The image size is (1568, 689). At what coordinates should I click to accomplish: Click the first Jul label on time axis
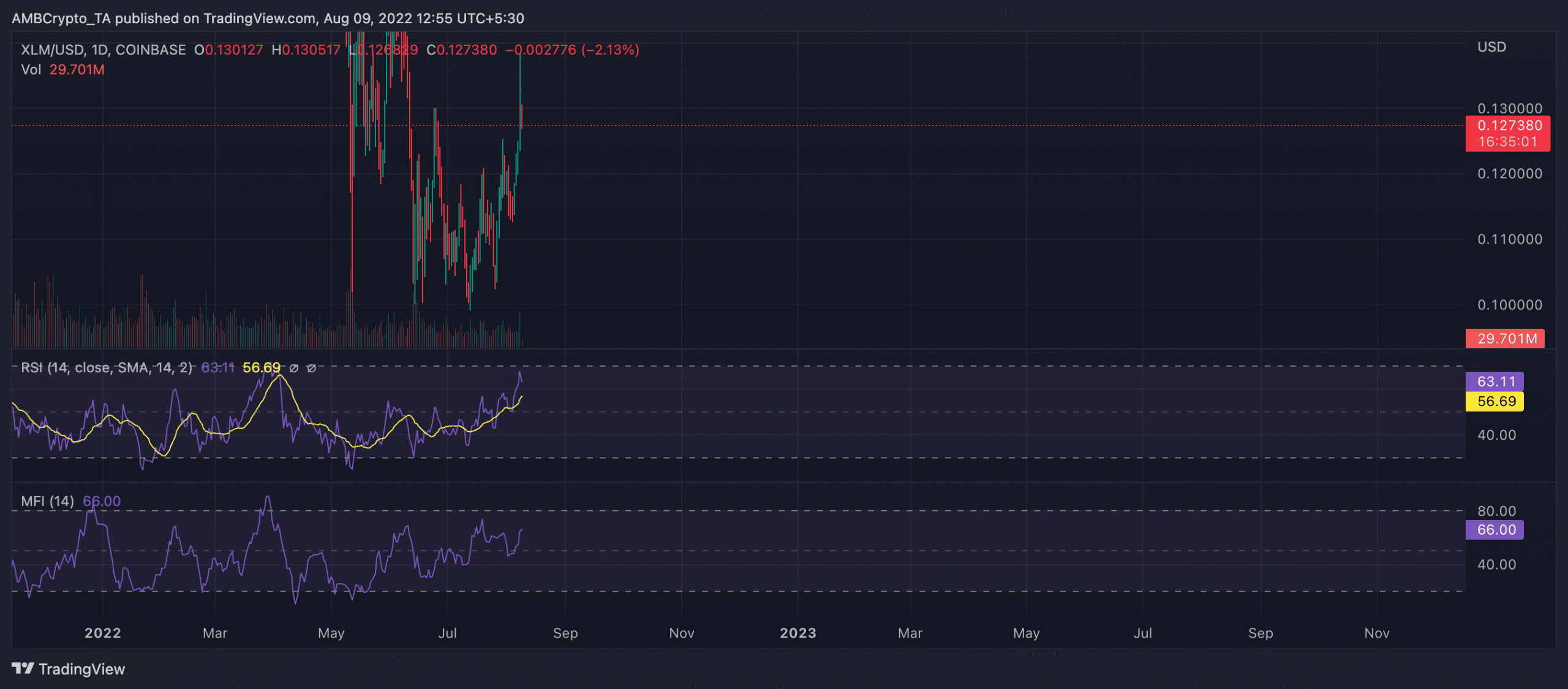tap(447, 633)
